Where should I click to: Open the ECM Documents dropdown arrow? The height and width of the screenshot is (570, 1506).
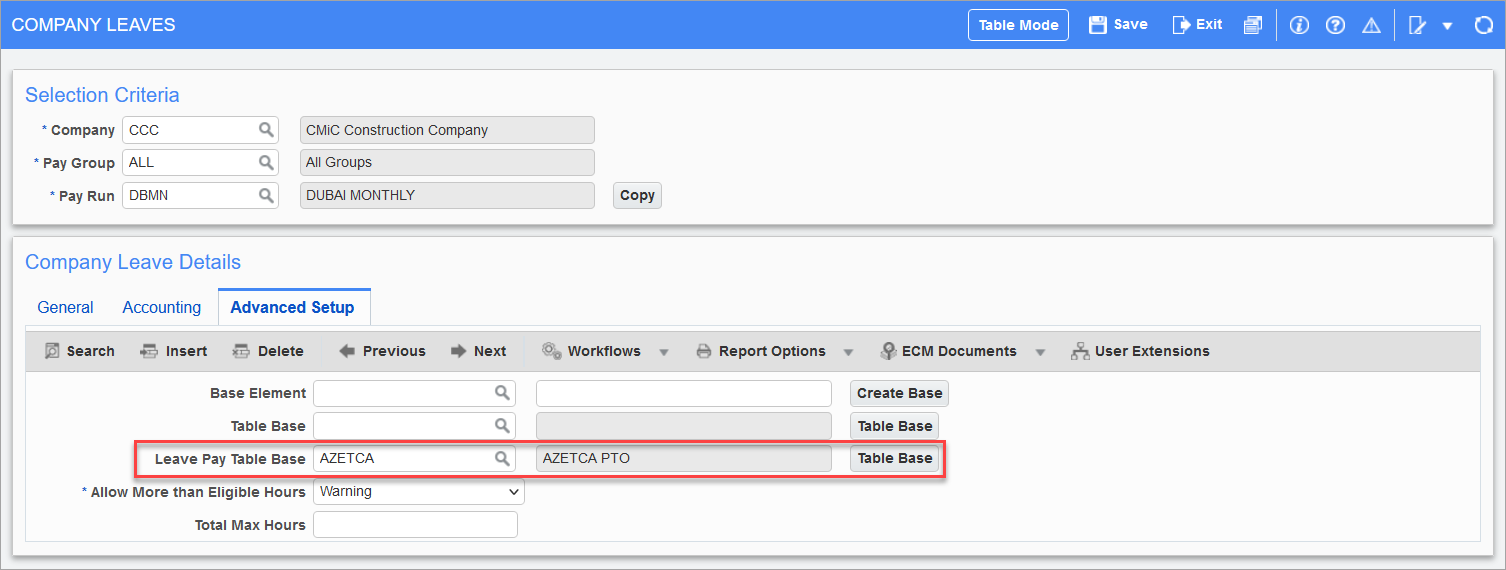pos(1040,352)
